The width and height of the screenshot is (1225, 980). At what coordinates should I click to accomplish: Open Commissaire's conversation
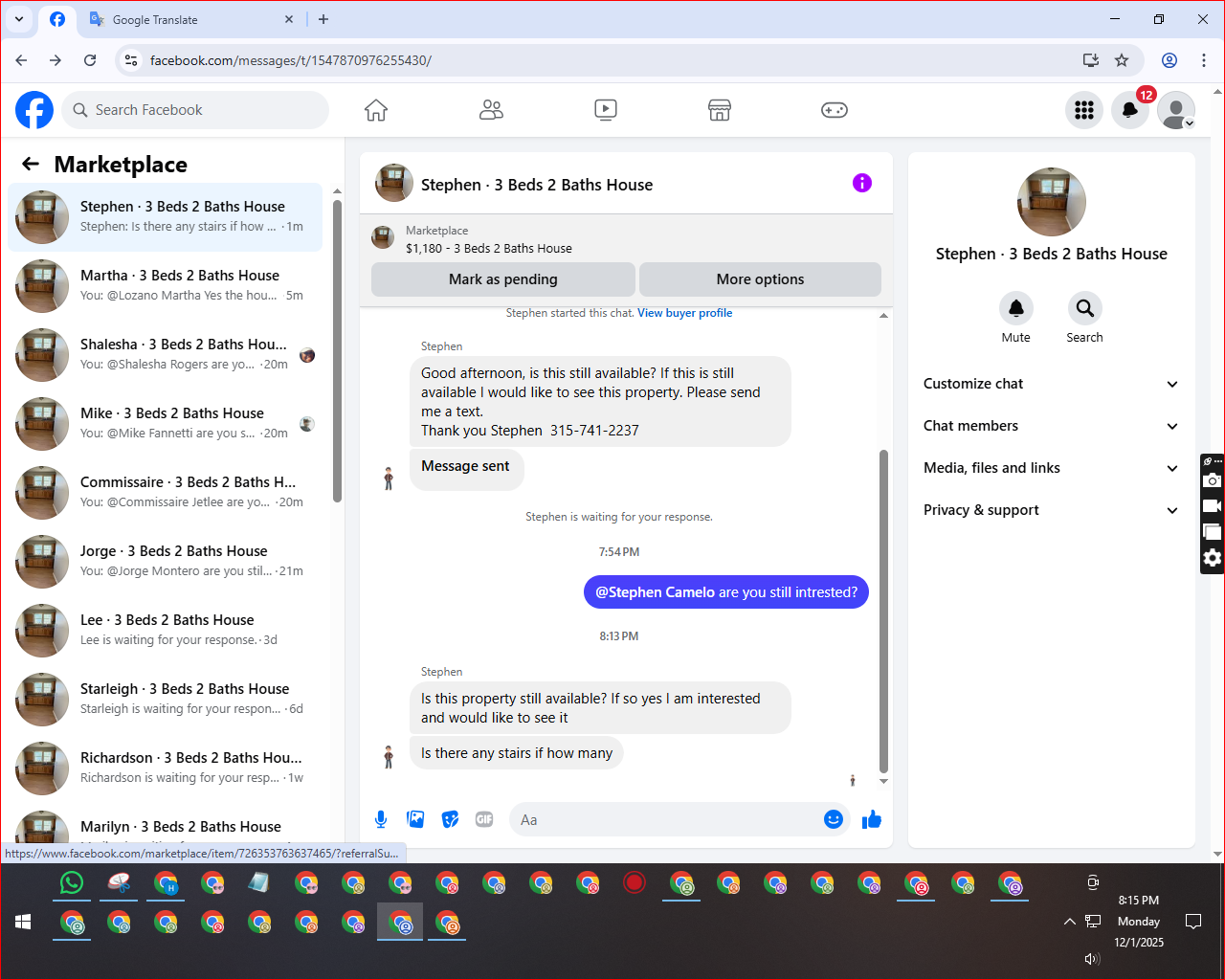coord(166,493)
